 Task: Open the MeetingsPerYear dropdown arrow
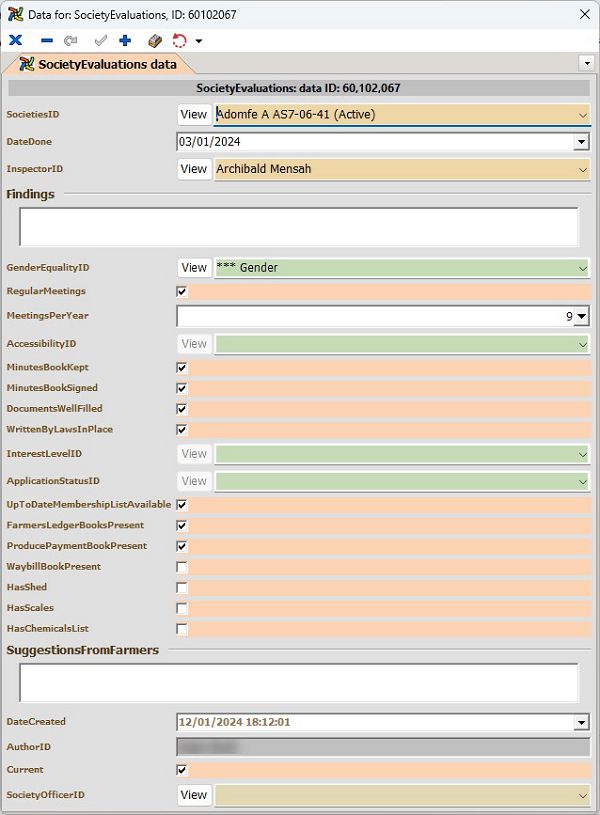pyautogui.click(x=581, y=316)
